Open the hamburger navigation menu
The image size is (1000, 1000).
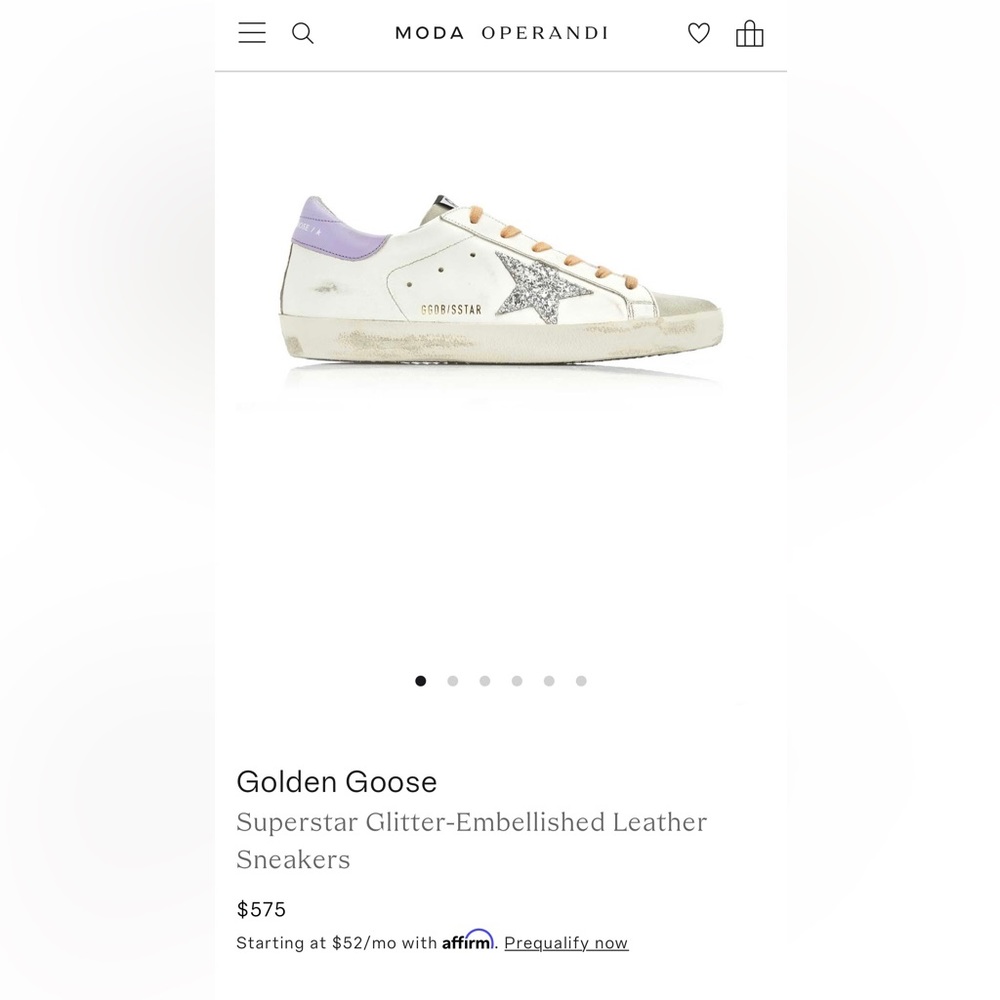click(251, 32)
